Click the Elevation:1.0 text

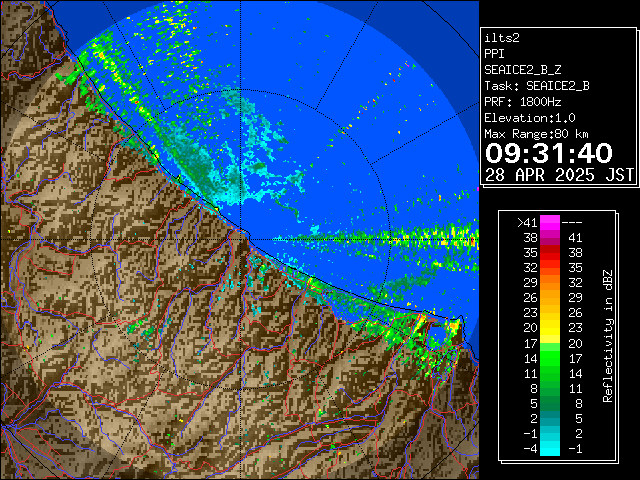coord(530,118)
